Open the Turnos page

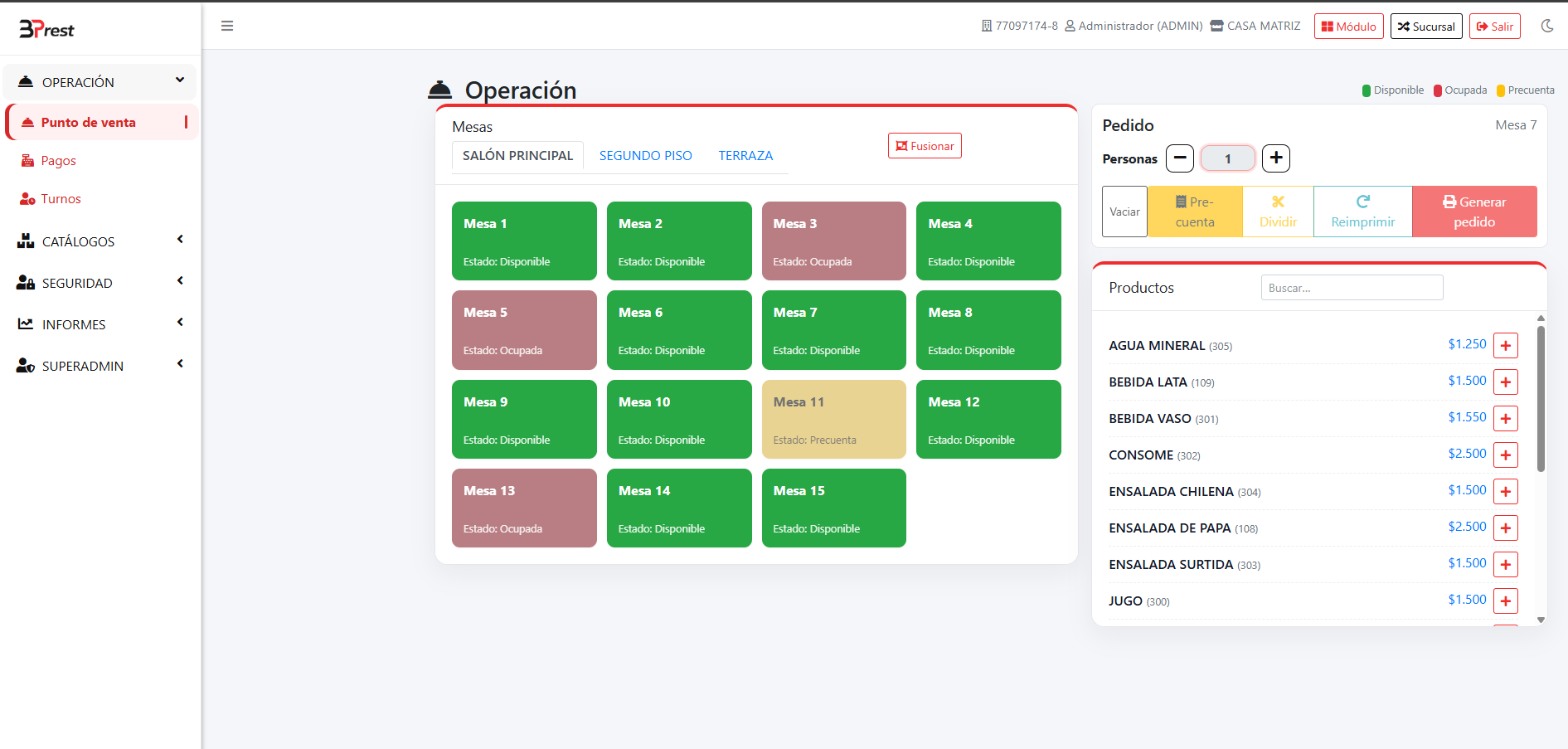click(61, 199)
